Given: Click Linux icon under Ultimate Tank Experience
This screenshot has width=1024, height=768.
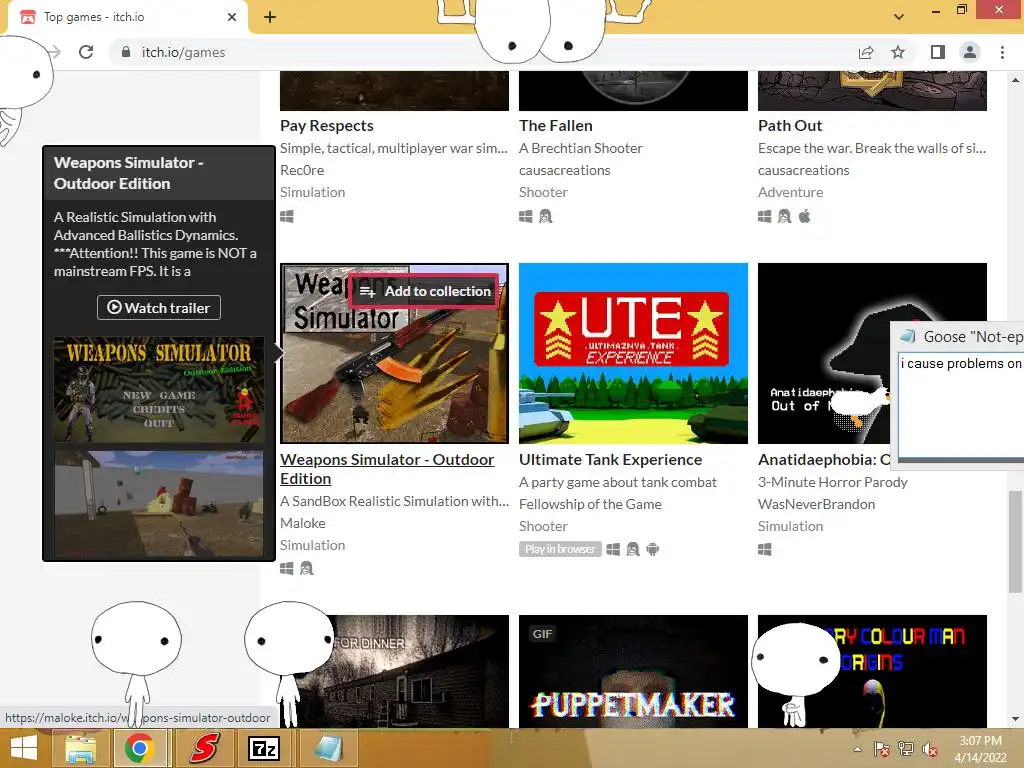Looking at the screenshot, I should [x=632, y=549].
